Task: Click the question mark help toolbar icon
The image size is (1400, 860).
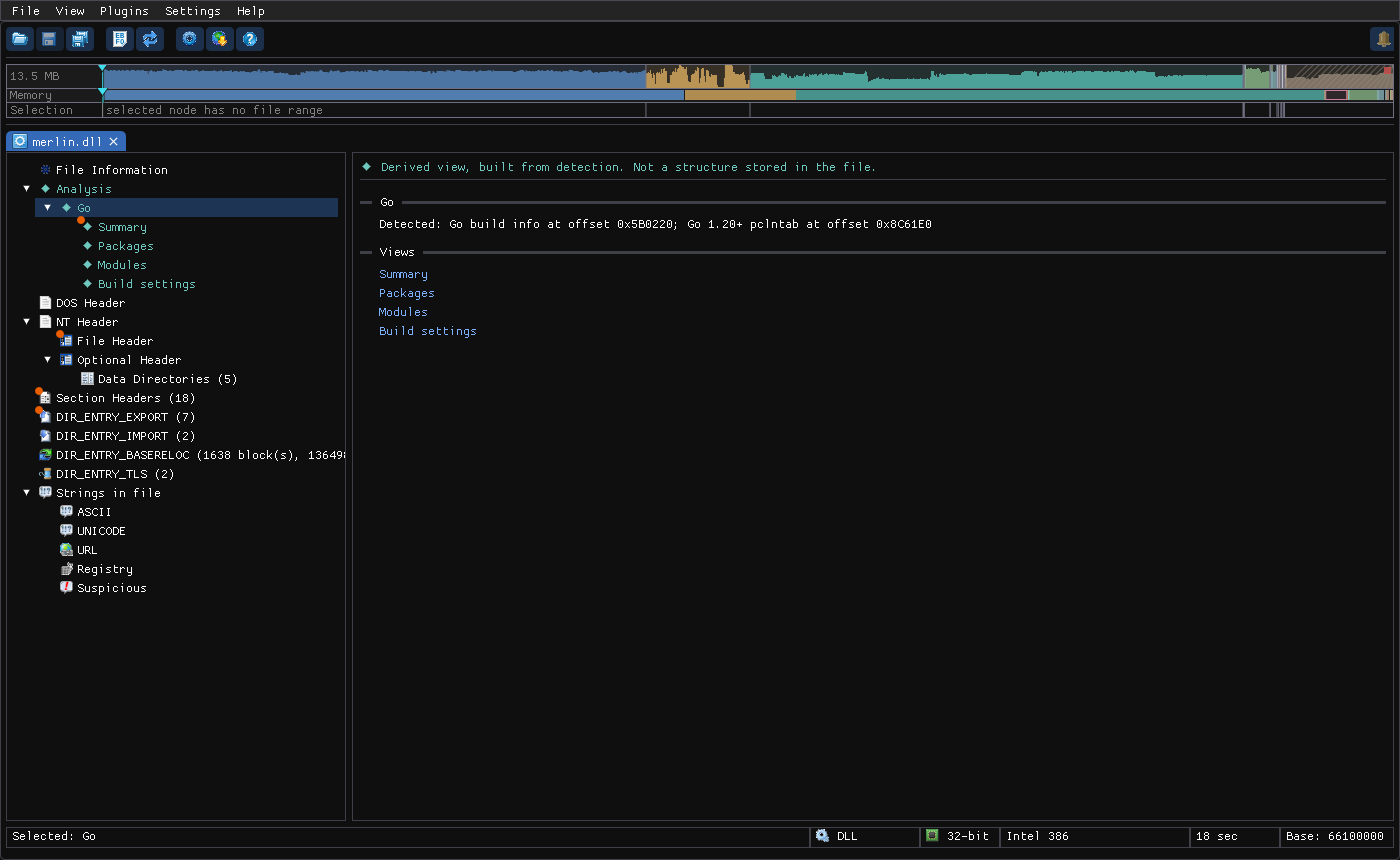Action: [x=250, y=39]
